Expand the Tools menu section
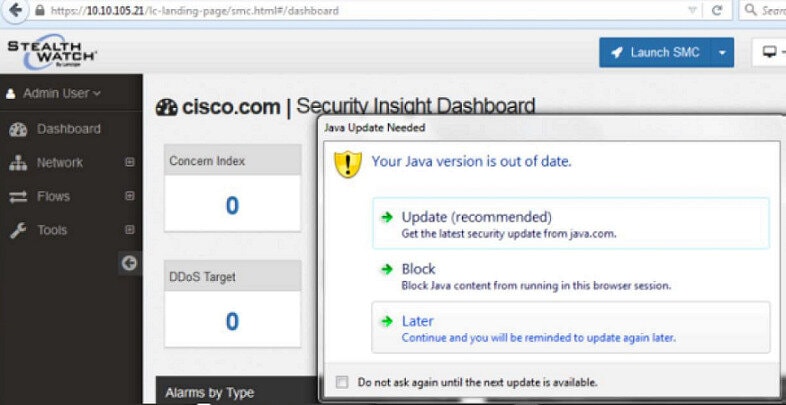The image size is (786, 405). click(130, 230)
